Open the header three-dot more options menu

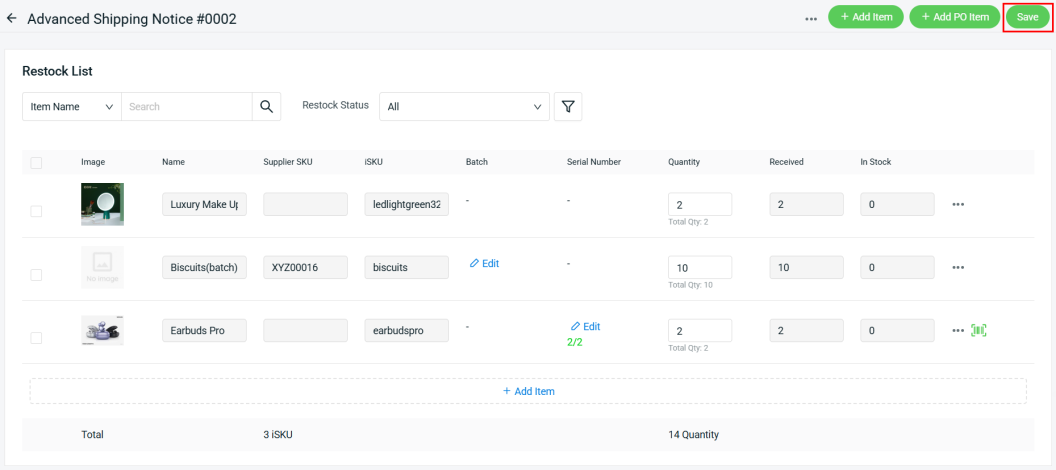811,18
